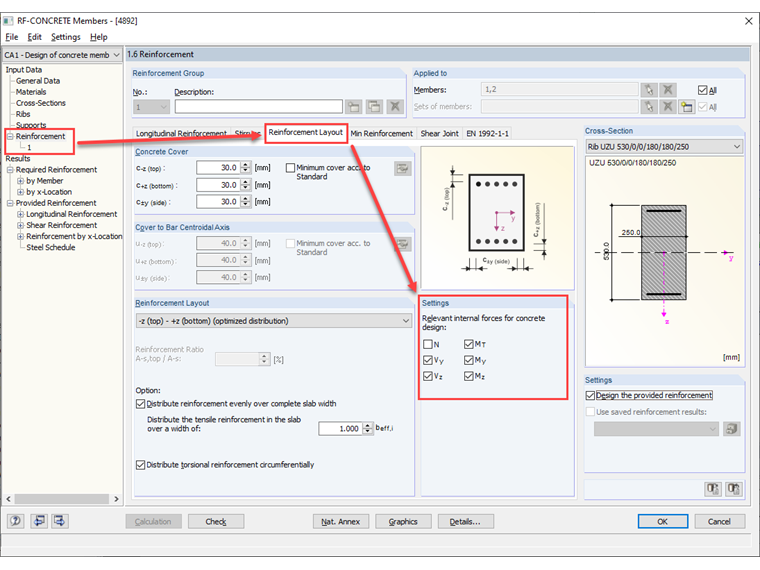Click copy reinforcement group icon

[x=374, y=106]
